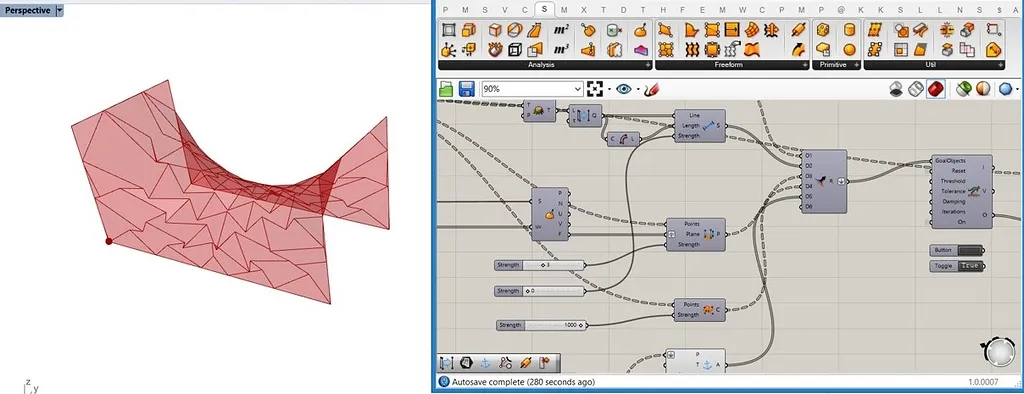The height and width of the screenshot is (394, 1024).
Task: Click the Button component on canvas
Action: point(957,250)
